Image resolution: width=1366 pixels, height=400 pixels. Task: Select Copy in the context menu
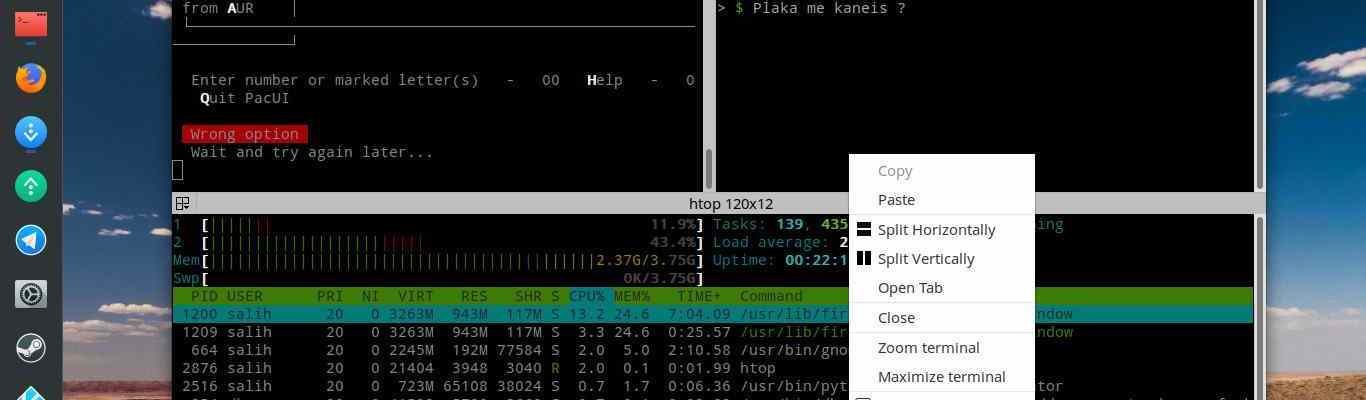895,171
